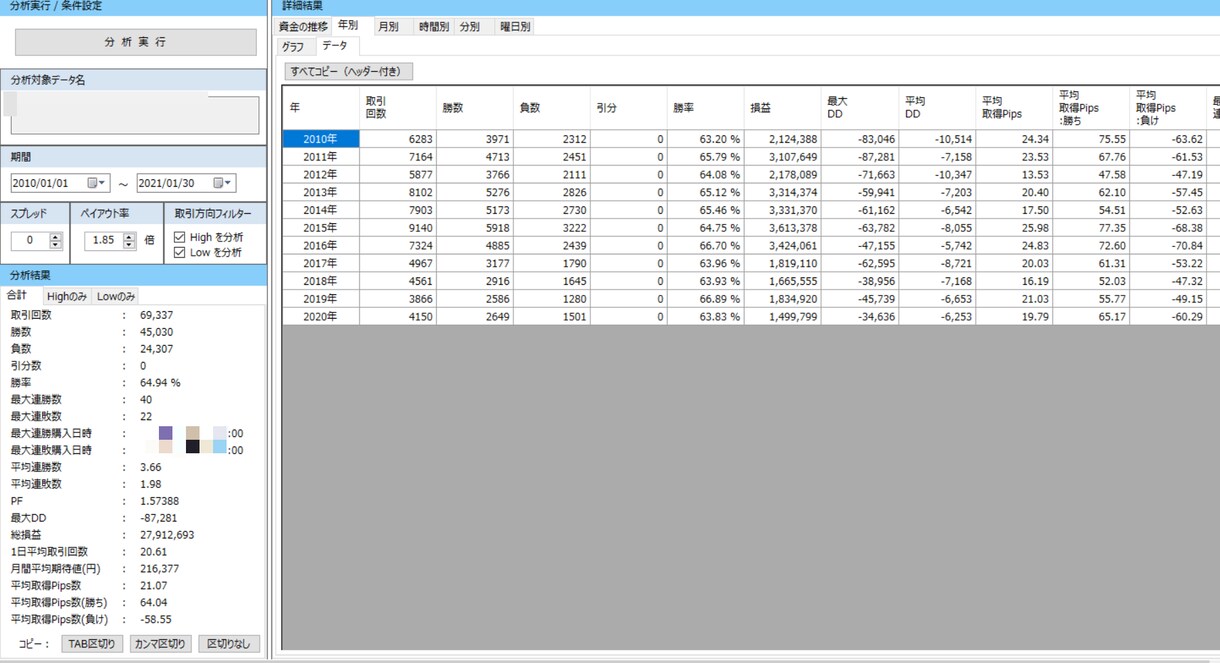Click the 総損益 value 27,912,693
1220x663 pixels.
point(167,535)
